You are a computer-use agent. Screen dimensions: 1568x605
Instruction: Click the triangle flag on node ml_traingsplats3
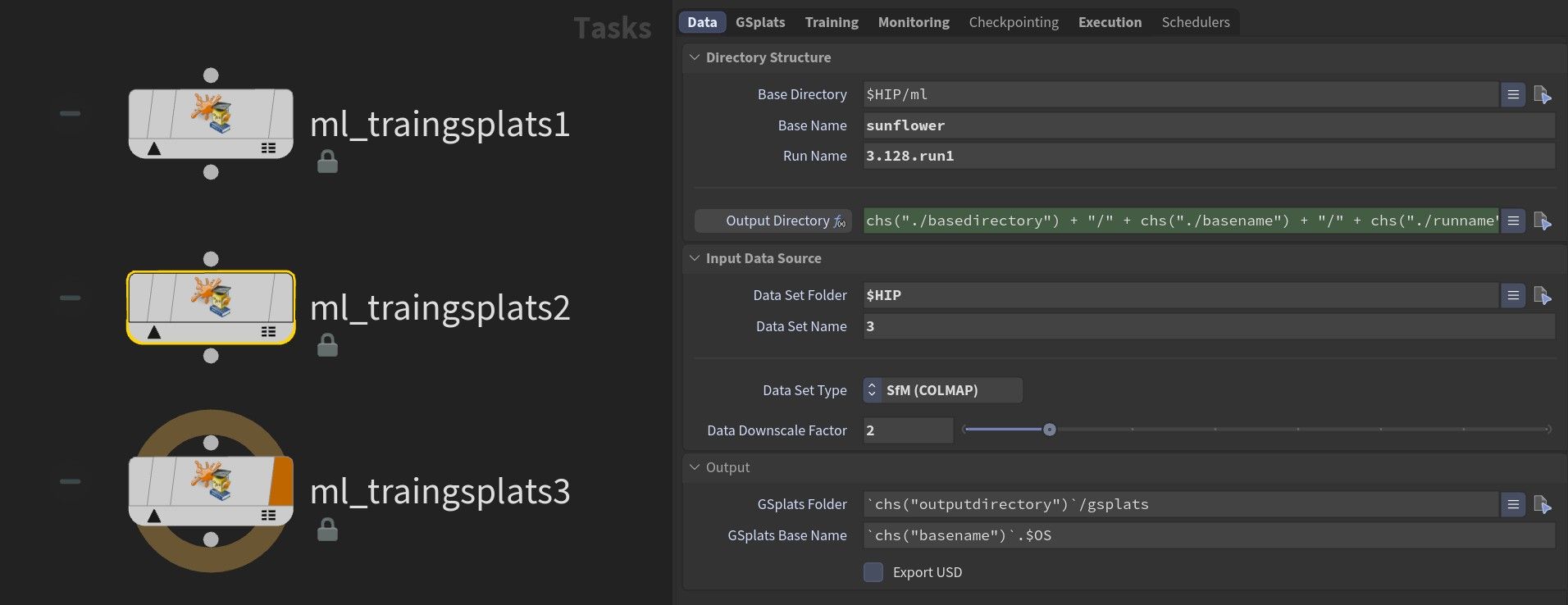pos(154,516)
